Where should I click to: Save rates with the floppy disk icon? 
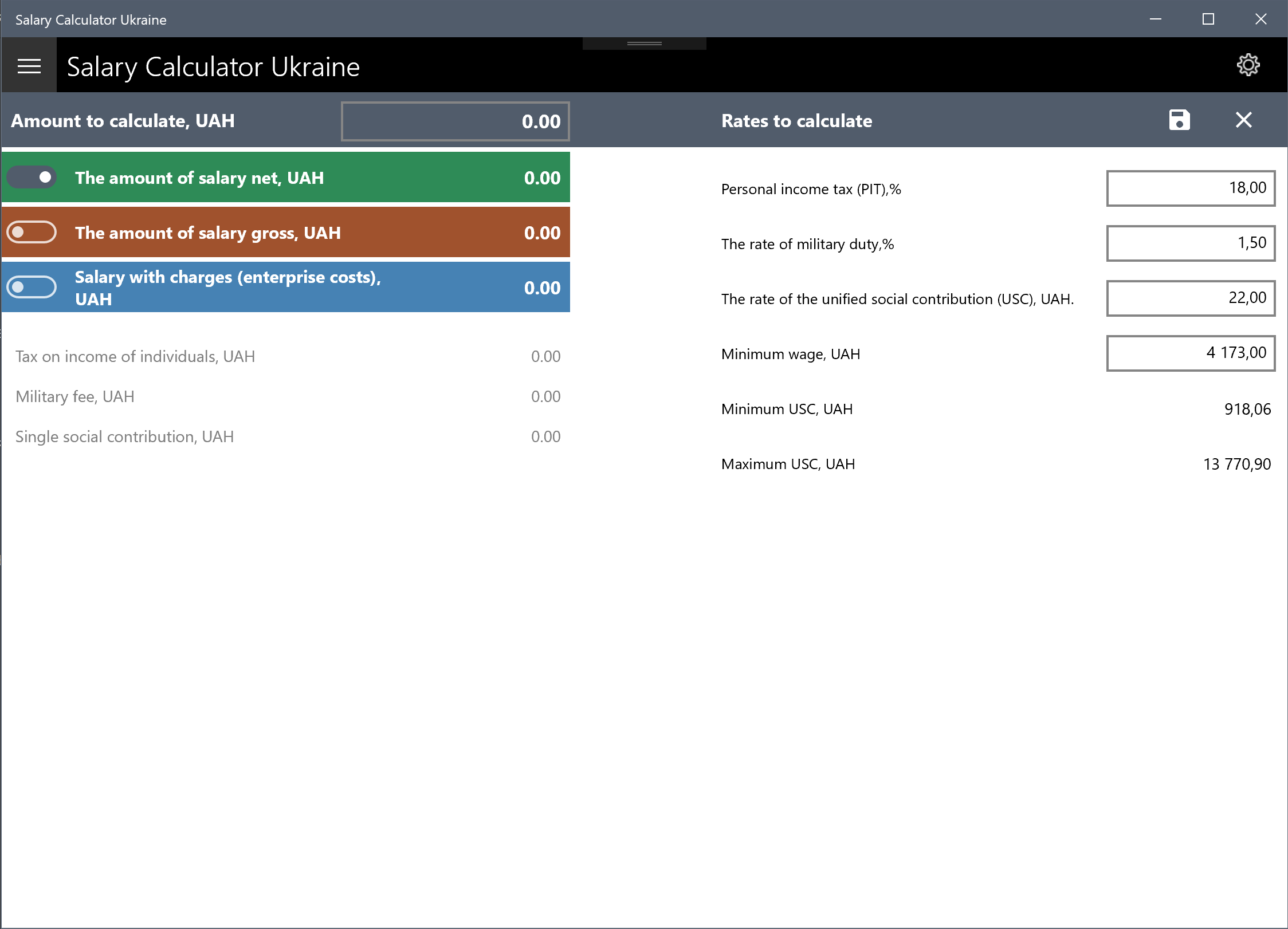point(1179,120)
